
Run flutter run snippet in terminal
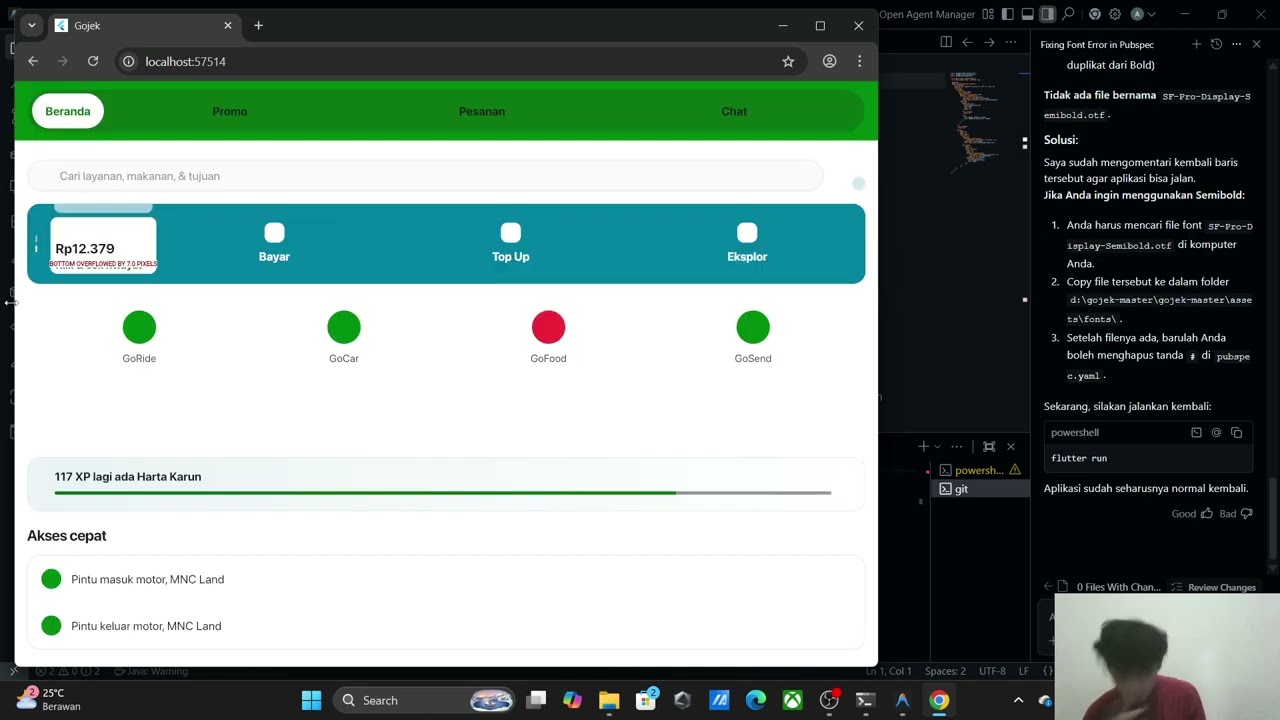(1196, 432)
